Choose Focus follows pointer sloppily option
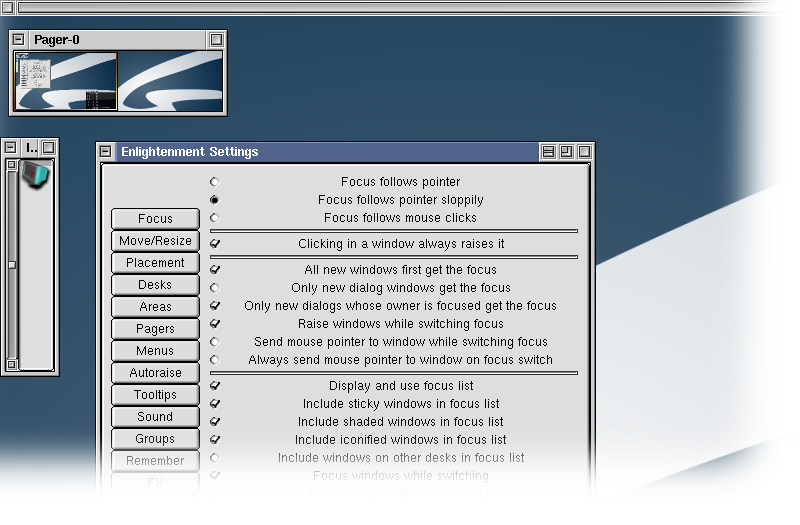Screen dimensions: 800x525 pos(215,199)
